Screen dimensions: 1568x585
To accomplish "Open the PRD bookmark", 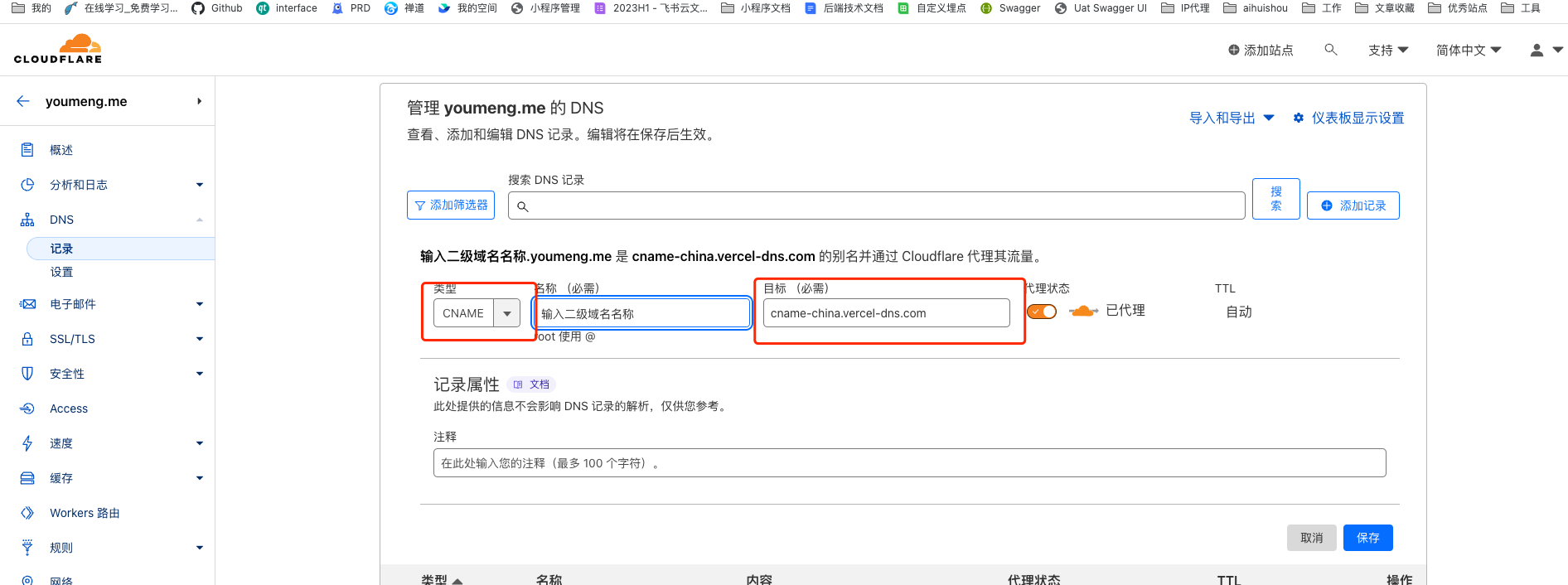I will (351, 8).
